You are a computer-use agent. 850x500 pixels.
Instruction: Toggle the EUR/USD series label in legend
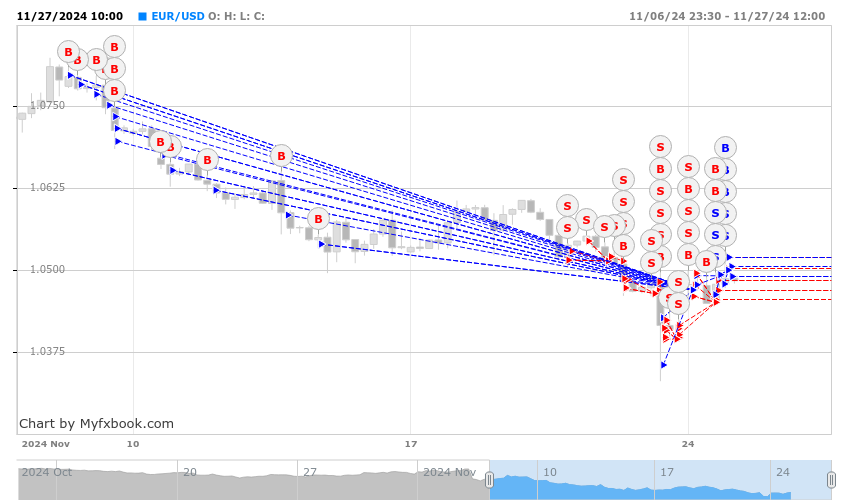point(178,16)
